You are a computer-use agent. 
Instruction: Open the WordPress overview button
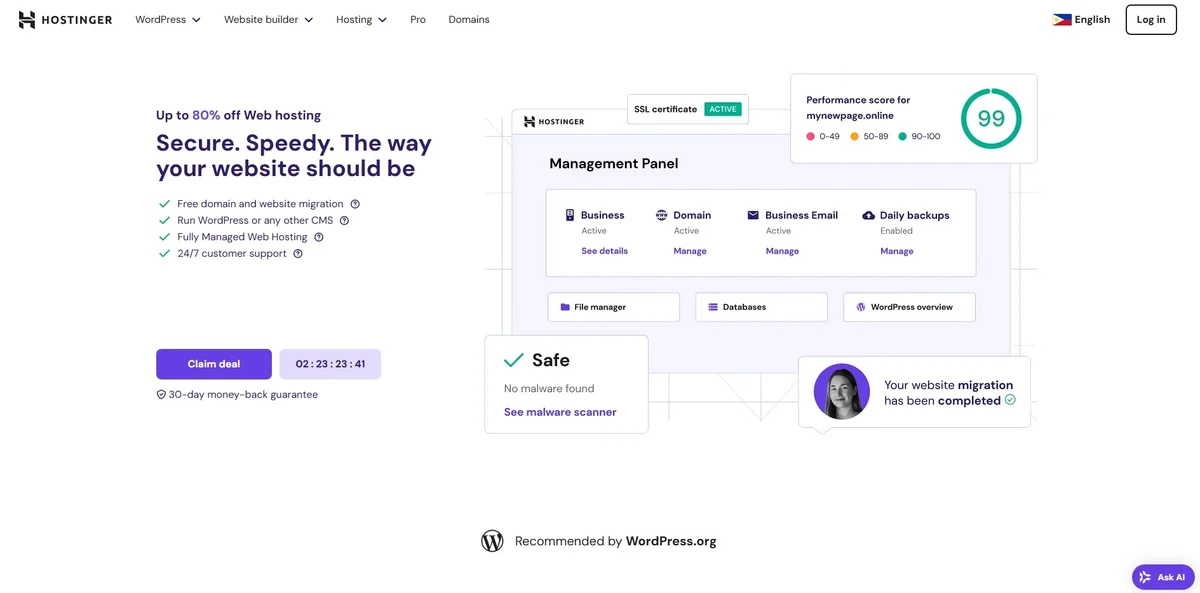pos(909,307)
